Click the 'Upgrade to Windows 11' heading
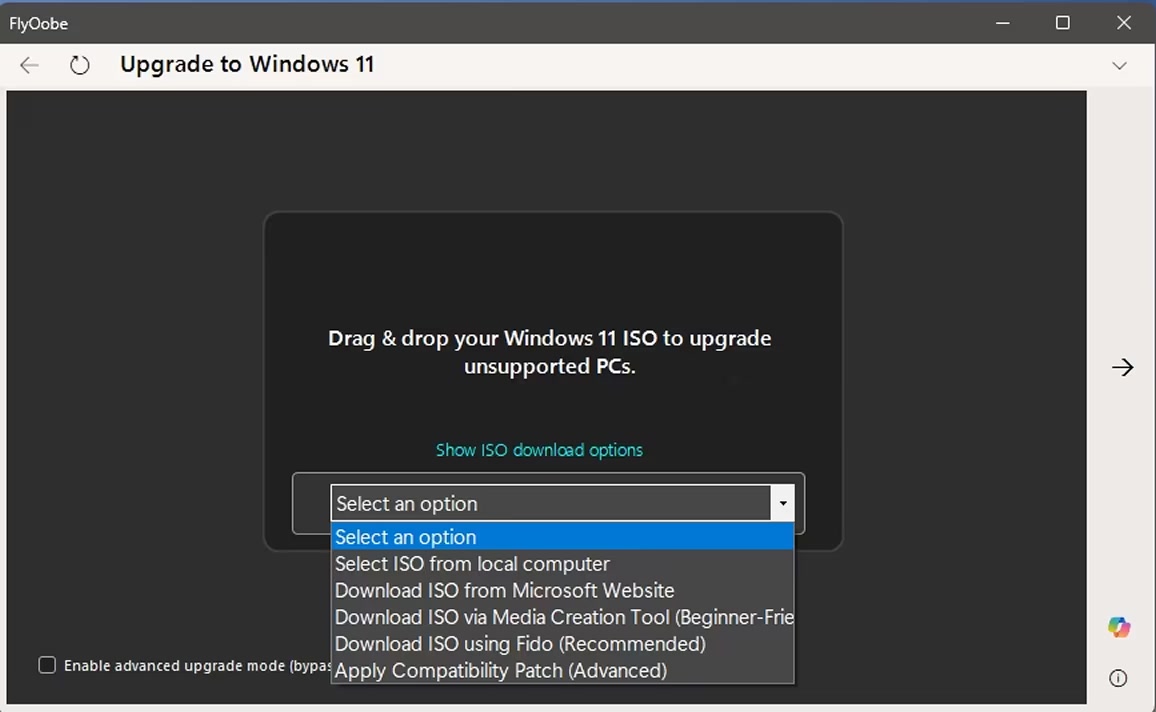The height and width of the screenshot is (712, 1156). 247,65
